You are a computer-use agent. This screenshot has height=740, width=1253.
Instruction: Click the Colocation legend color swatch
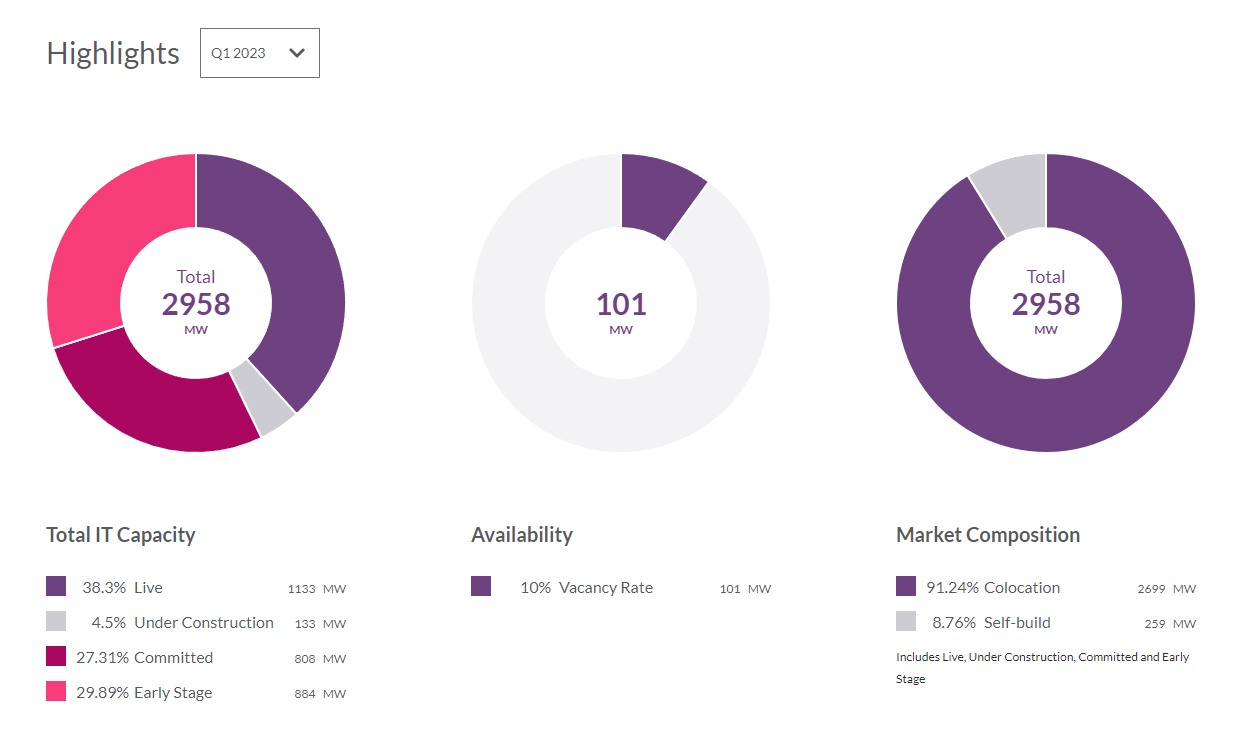click(906, 587)
